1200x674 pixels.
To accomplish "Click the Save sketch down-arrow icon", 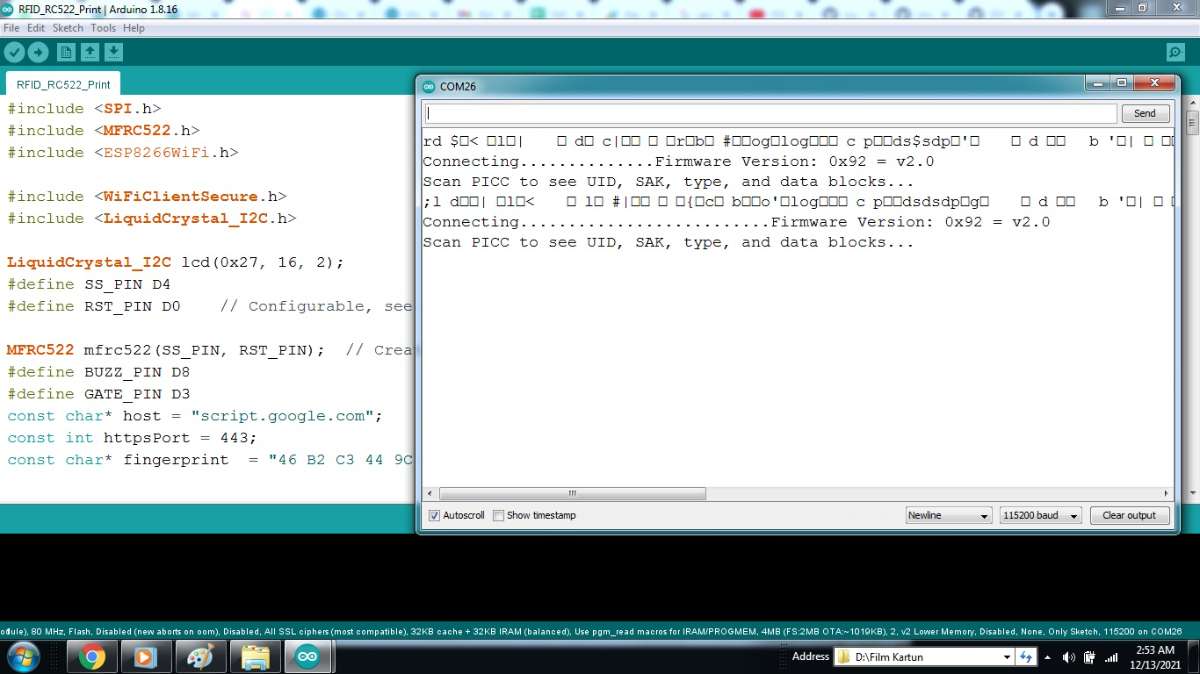I will coord(114,52).
